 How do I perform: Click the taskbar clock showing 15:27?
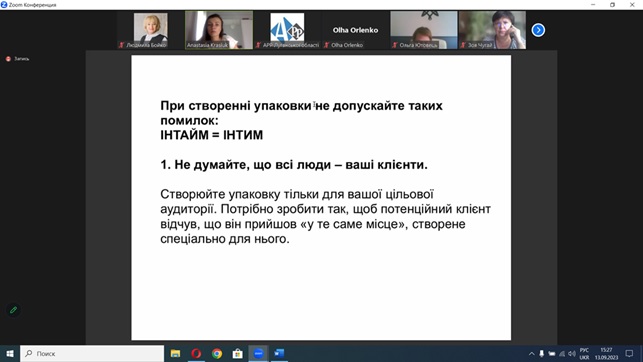click(607, 354)
